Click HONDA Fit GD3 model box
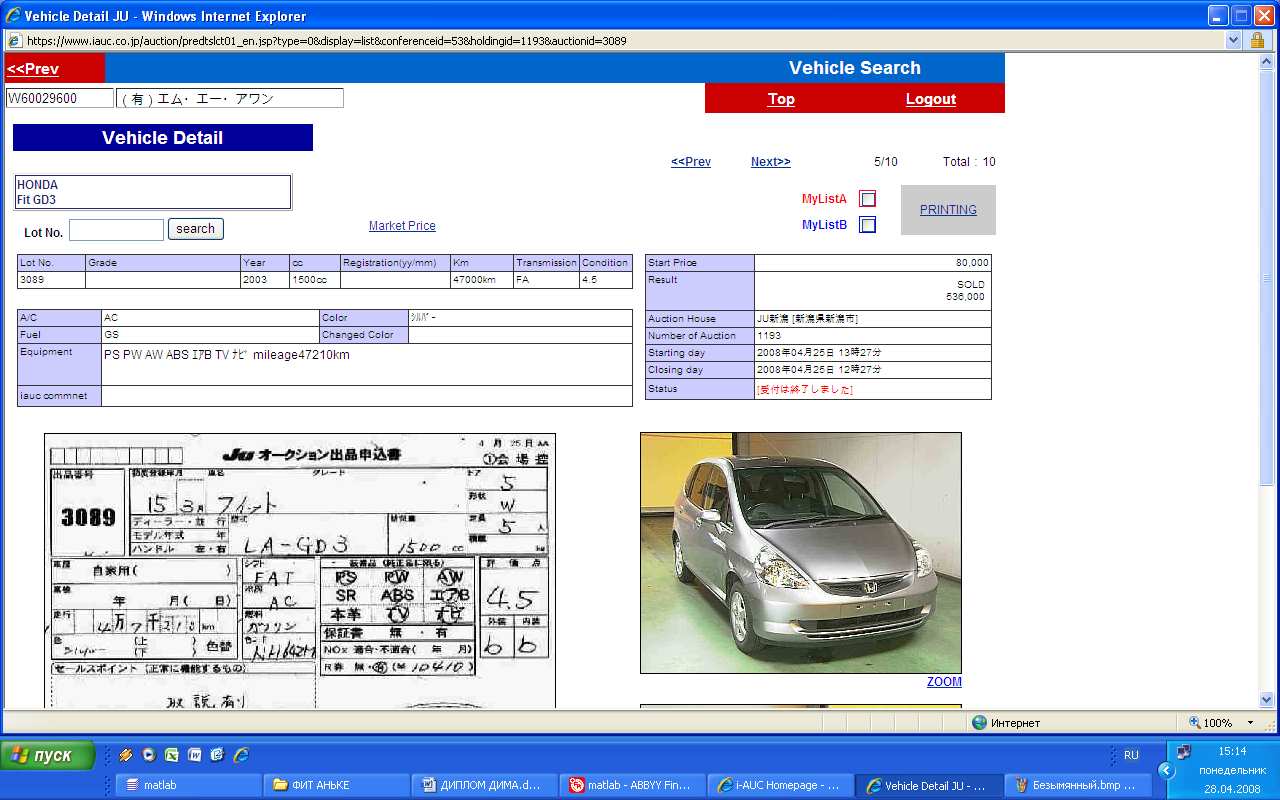This screenshot has width=1280, height=800. (153, 193)
